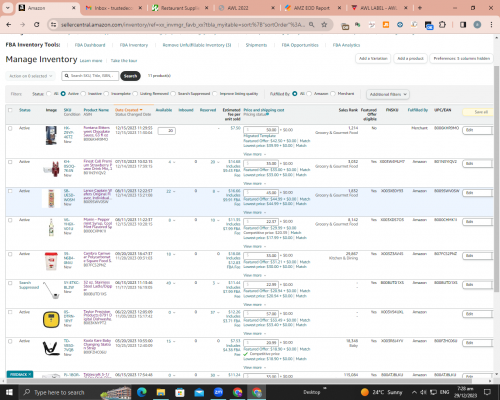Click Add a Variation button
This screenshot has height=400, width=500.
[373, 58]
